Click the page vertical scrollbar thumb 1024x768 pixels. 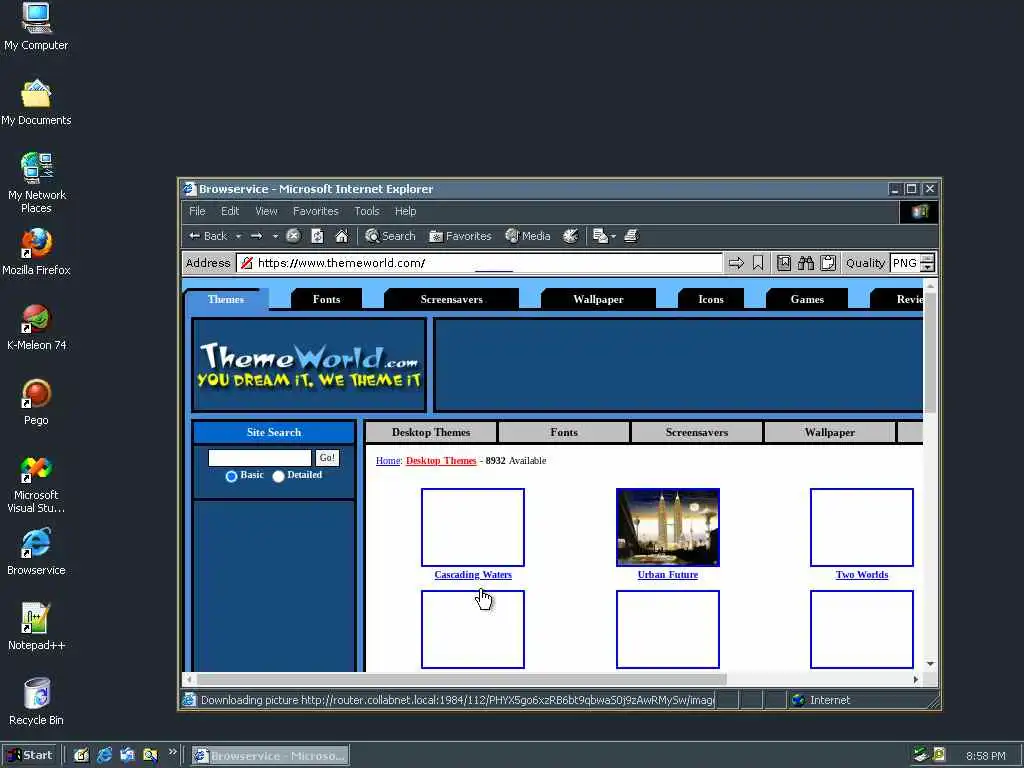pyautogui.click(x=930, y=353)
